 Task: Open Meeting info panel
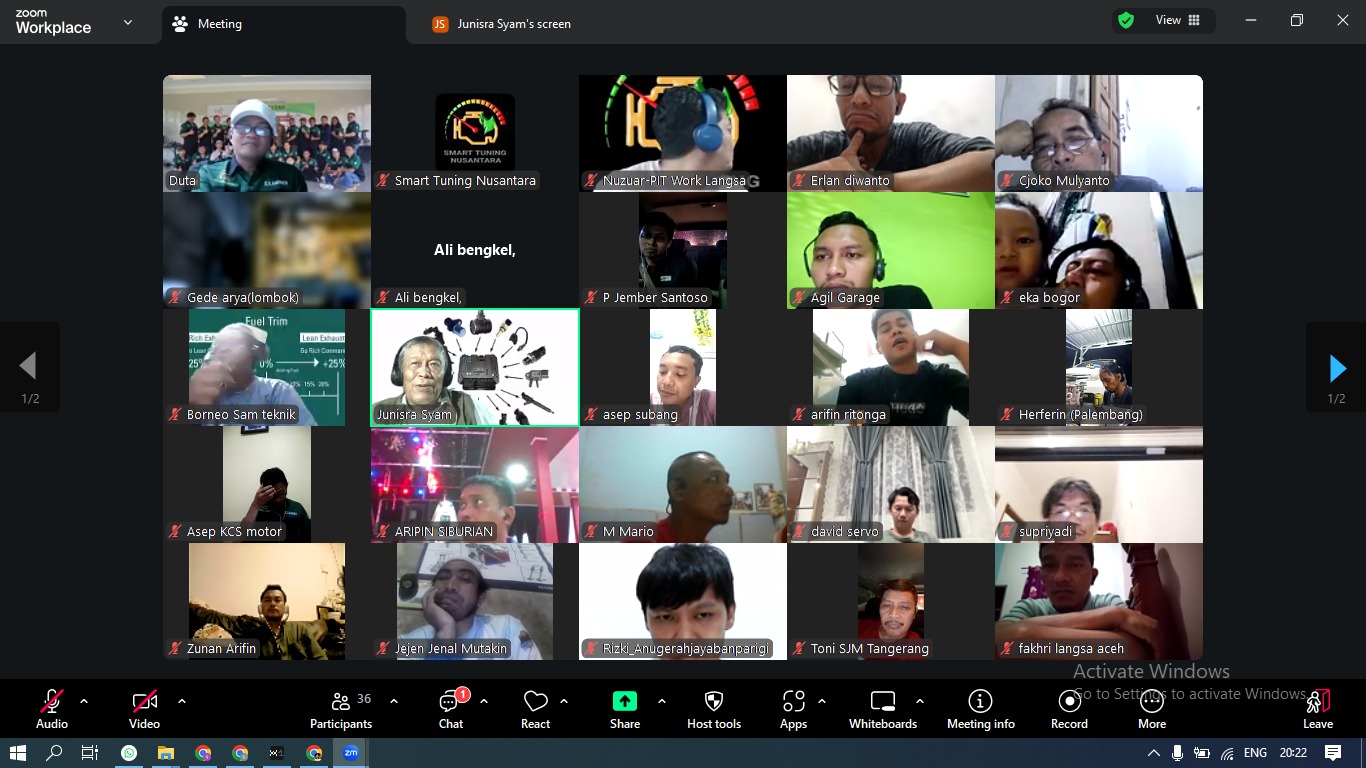click(980, 709)
